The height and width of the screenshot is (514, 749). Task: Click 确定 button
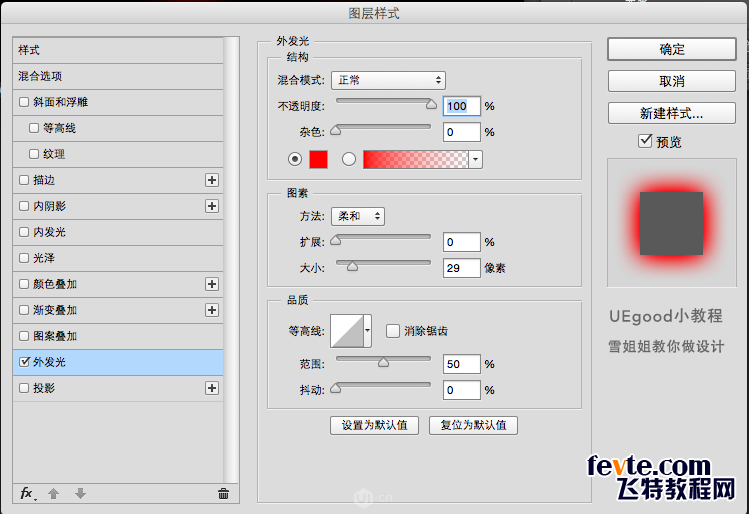point(672,49)
